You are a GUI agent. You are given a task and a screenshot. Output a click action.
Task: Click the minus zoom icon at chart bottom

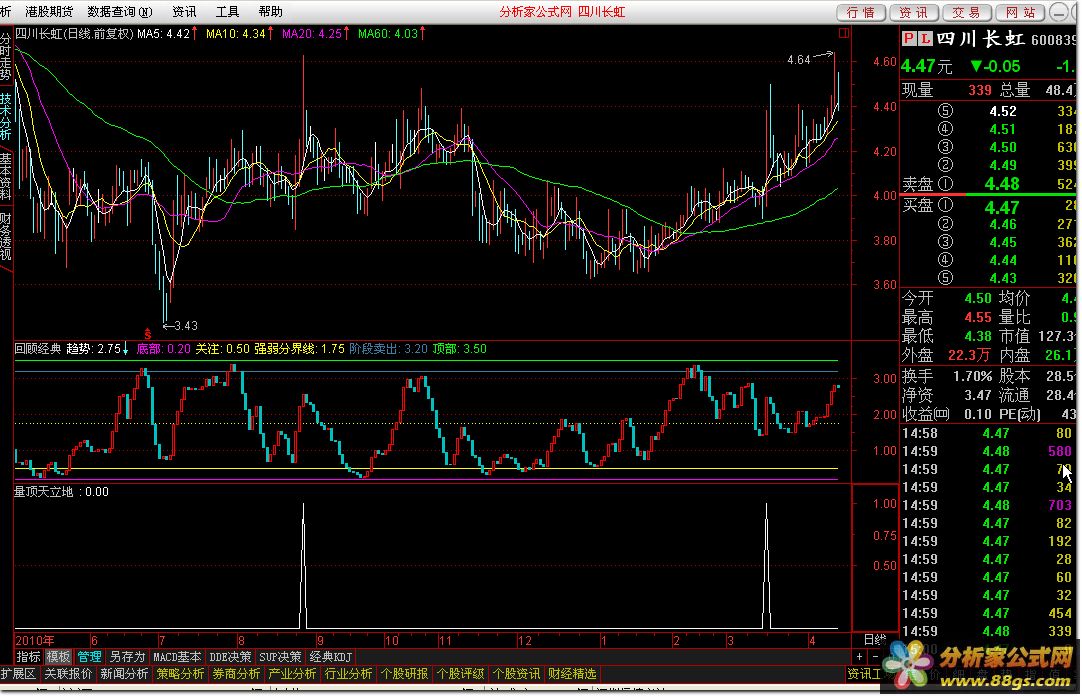coord(875,657)
